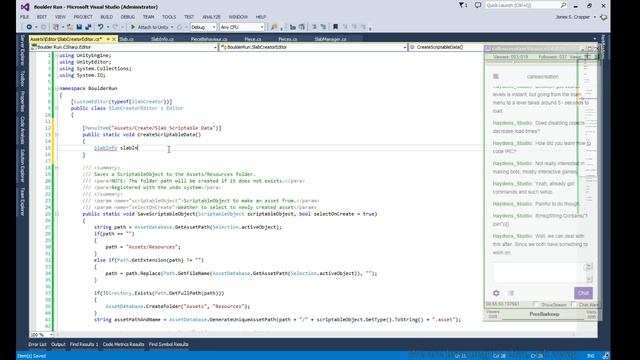Toggle the ShowStream checkbox
Viewport: 640px width, 360px height.
[536, 304]
